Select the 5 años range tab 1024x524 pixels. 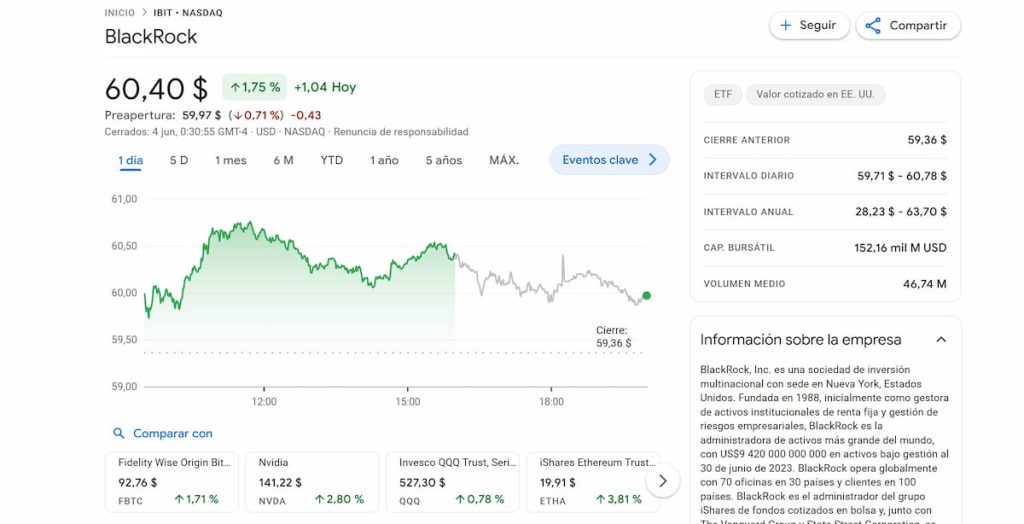444,160
